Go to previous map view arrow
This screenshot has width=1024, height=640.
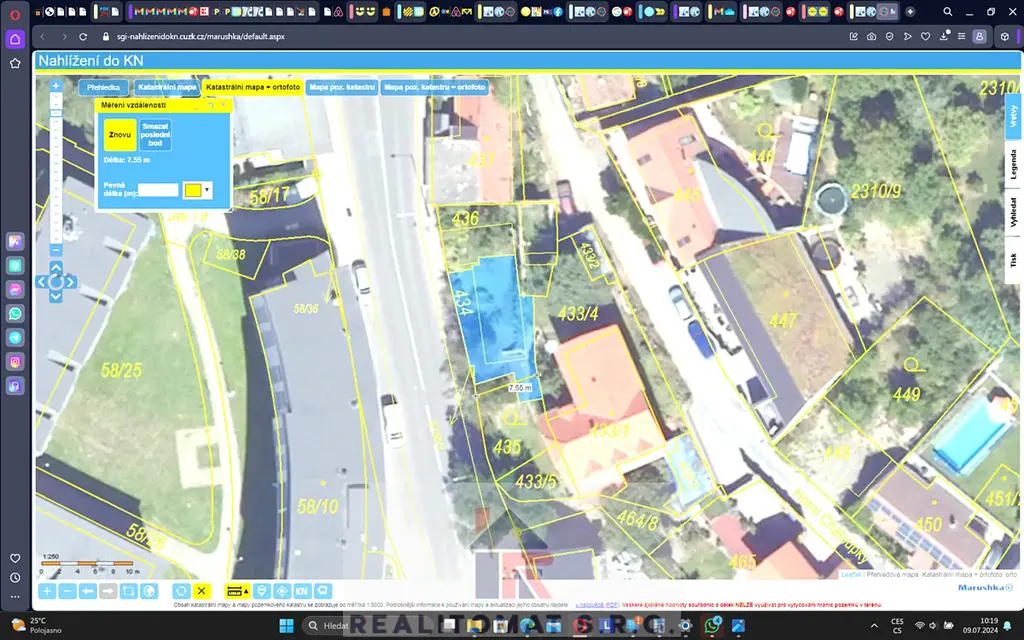point(88,591)
